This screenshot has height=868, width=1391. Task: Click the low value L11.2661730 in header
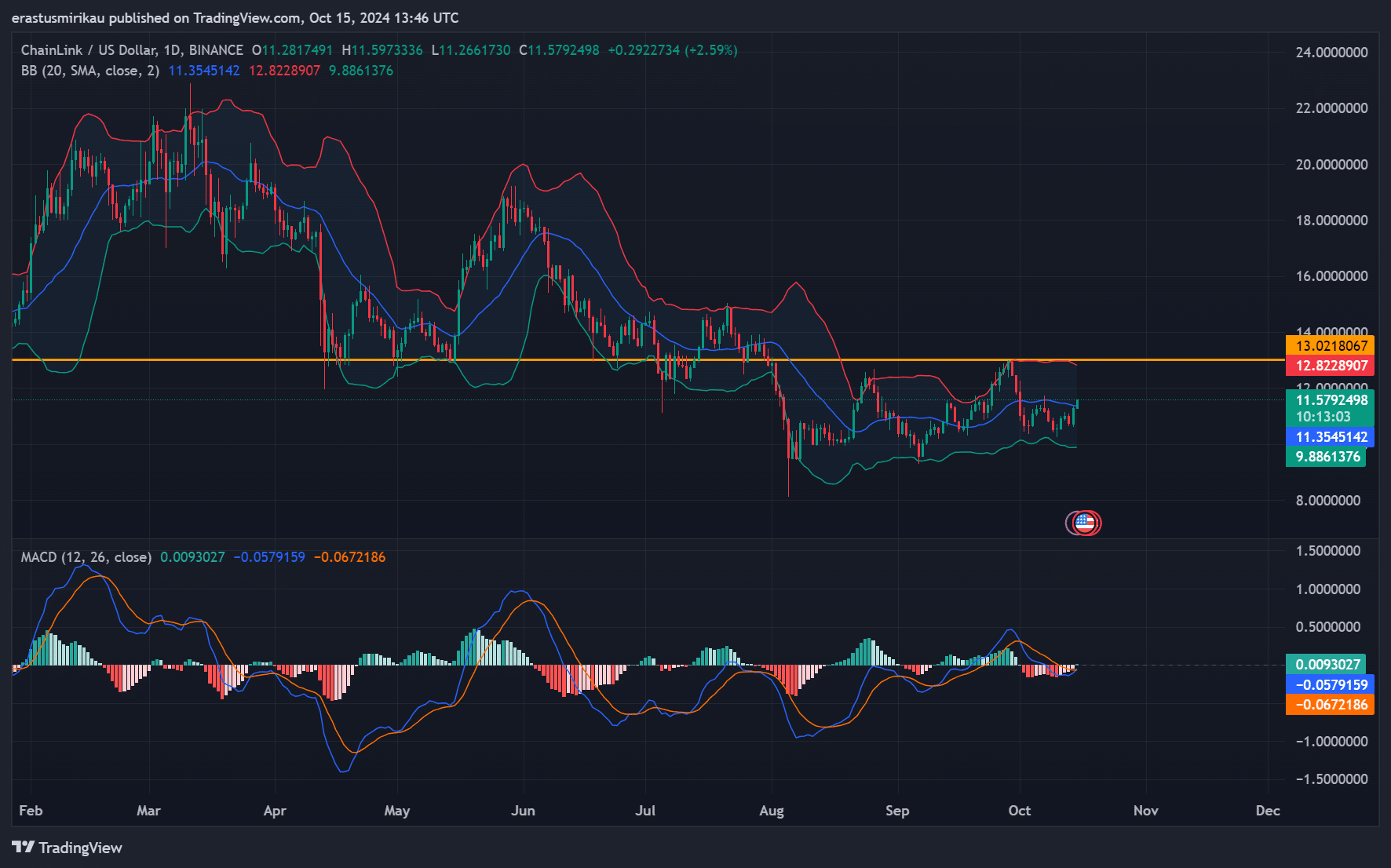(x=471, y=50)
